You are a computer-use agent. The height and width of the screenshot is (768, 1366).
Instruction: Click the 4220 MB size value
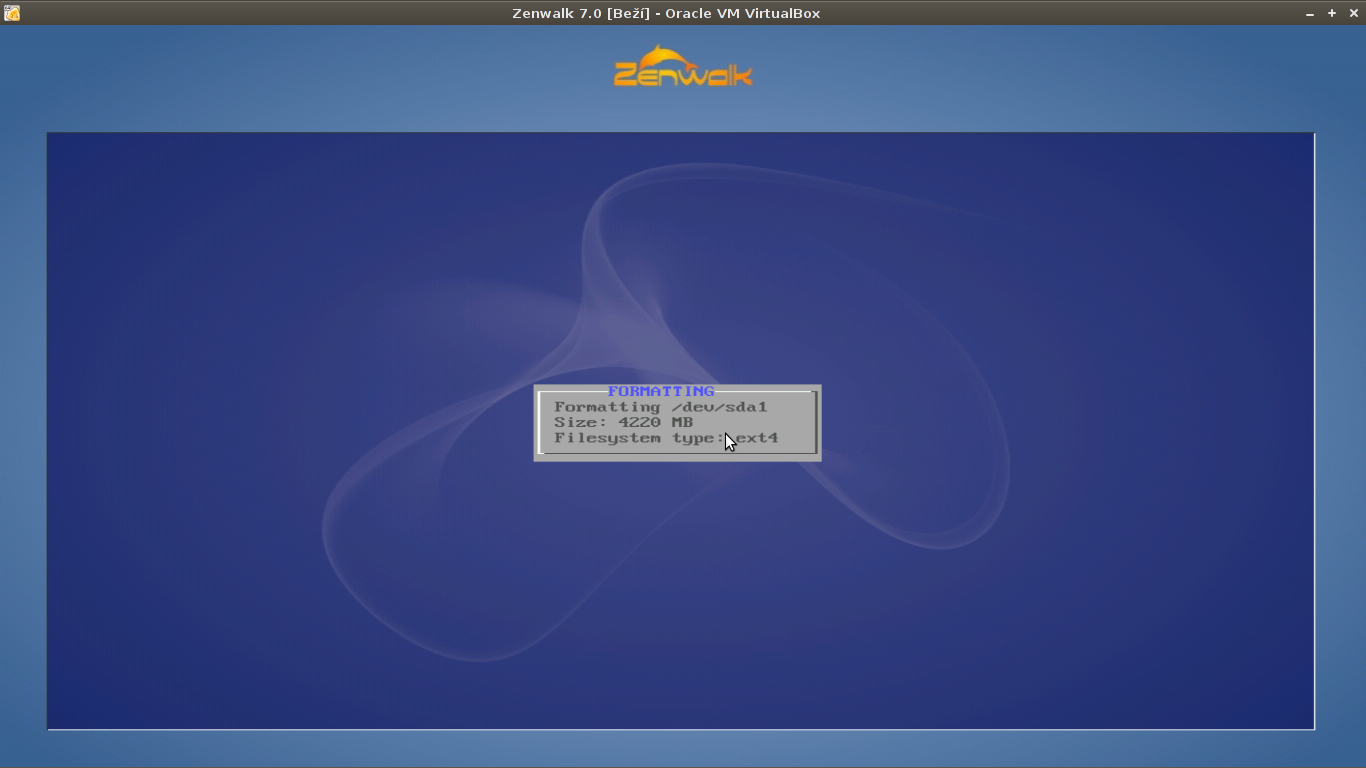pos(655,422)
